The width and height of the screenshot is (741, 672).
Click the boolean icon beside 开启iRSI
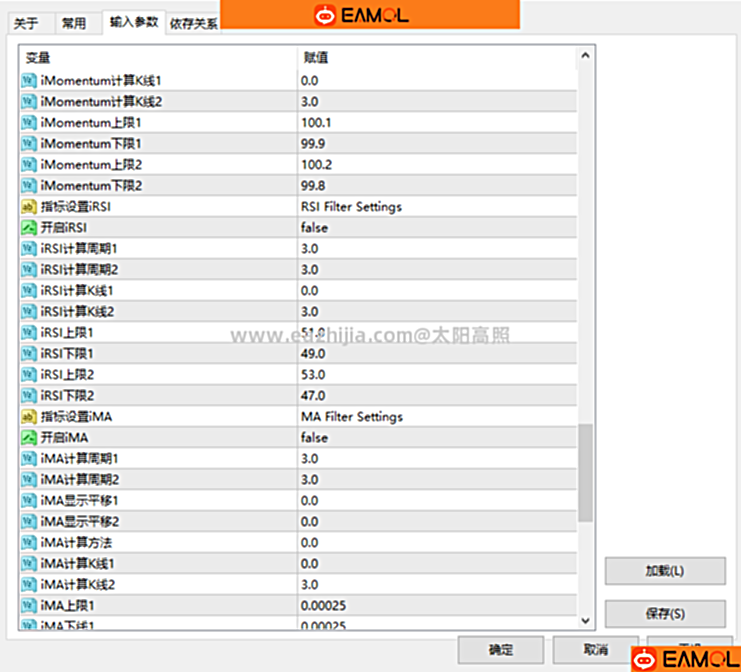(x=28, y=228)
